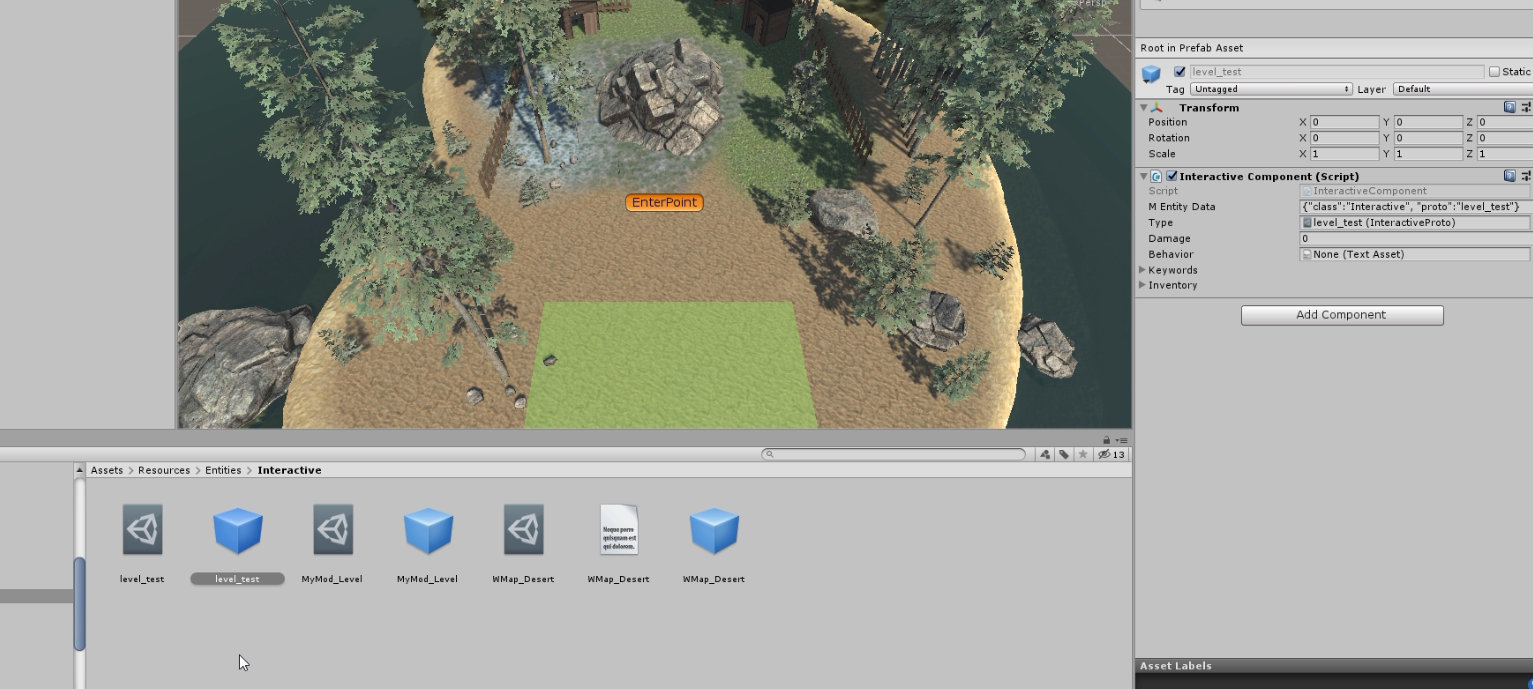Open Interactive Component help reference icon
The height and width of the screenshot is (689, 1533).
pos(1509,176)
